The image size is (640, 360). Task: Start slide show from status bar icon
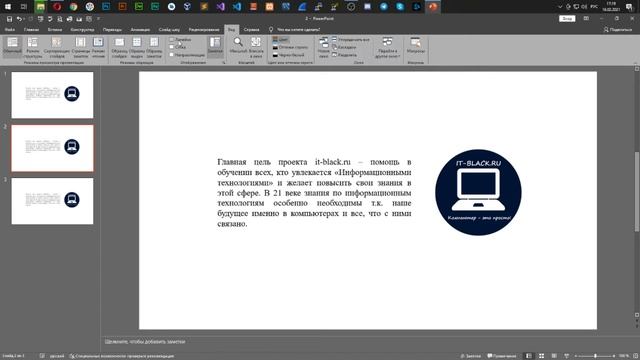tap(567, 356)
